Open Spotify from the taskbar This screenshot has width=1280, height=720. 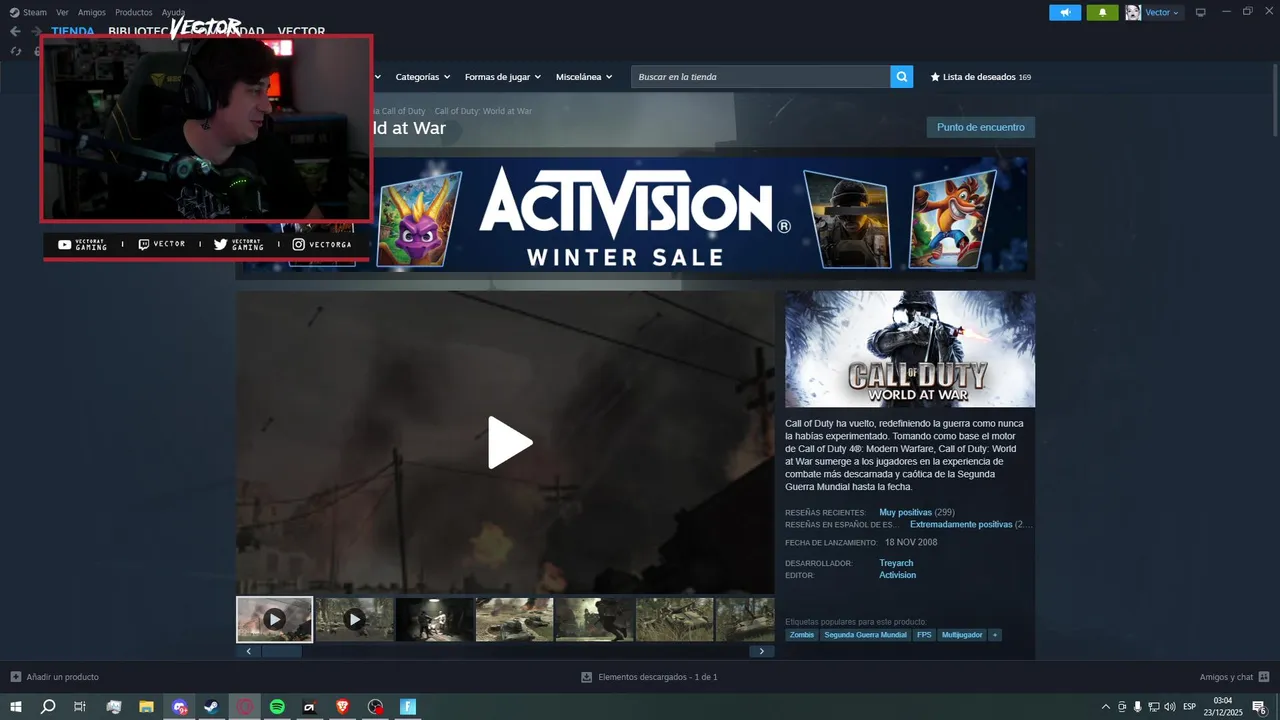click(277, 707)
